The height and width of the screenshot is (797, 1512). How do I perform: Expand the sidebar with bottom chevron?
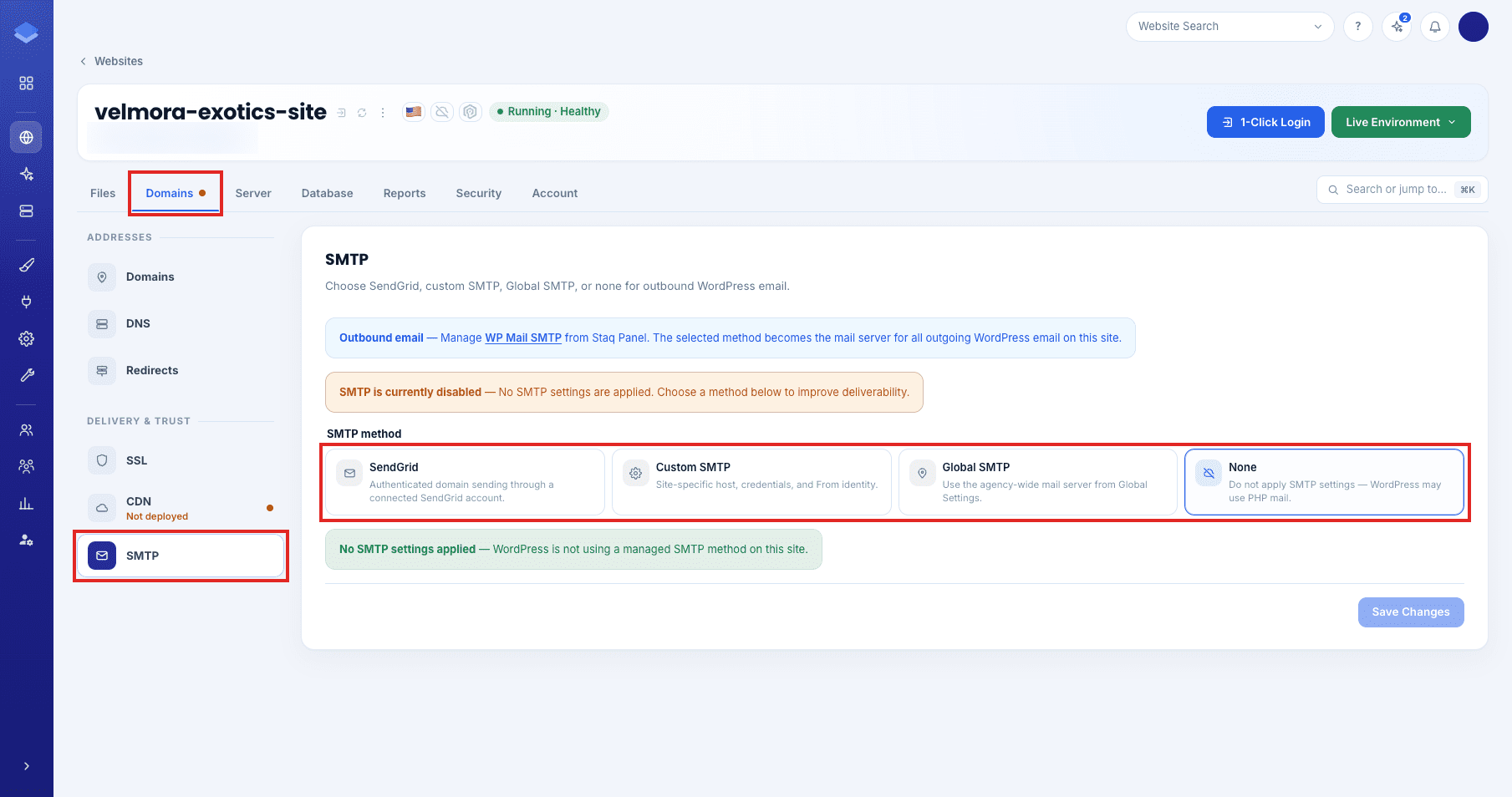click(x=27, y=766)
